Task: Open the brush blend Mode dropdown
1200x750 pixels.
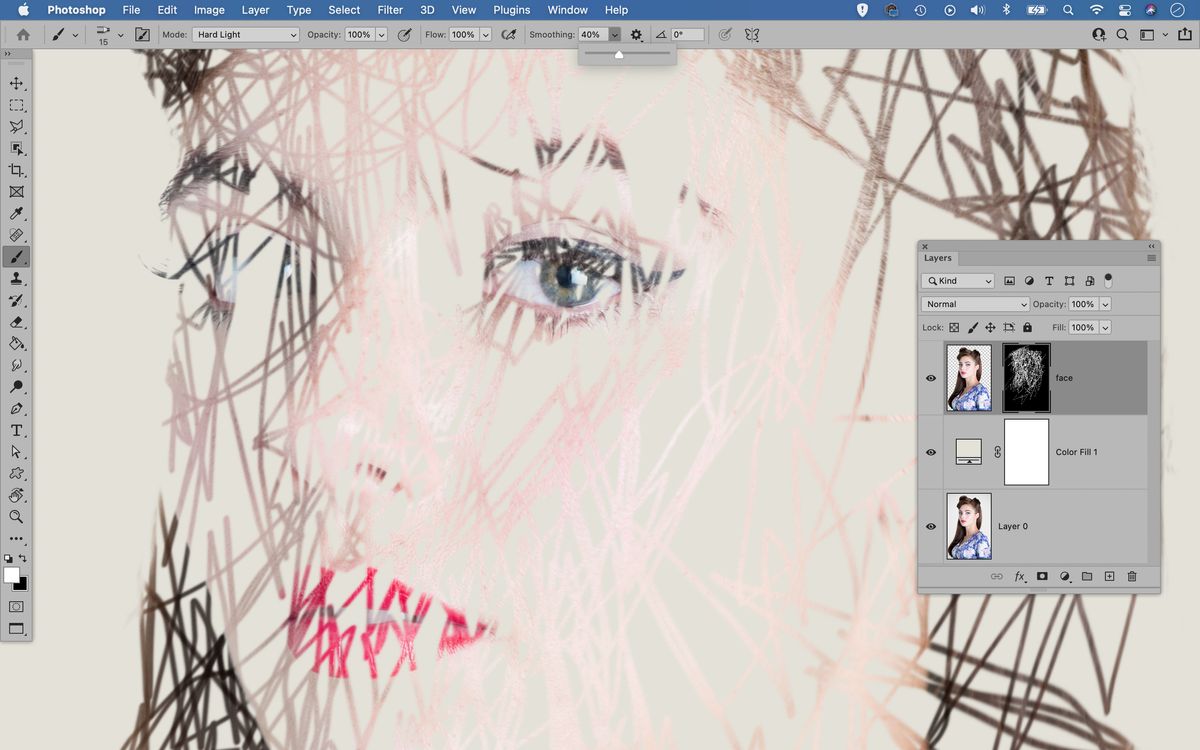Action: pyautogui.click(x=245, y=33)
